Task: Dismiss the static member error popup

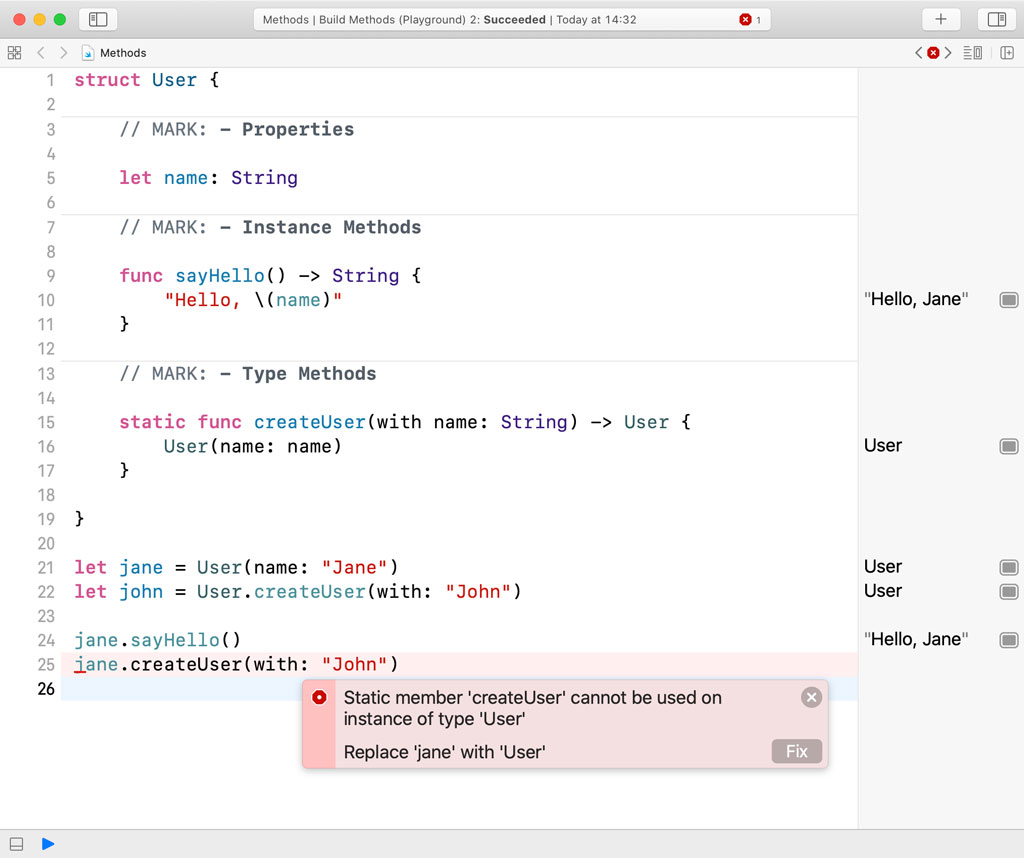Action: click(811, 697)
